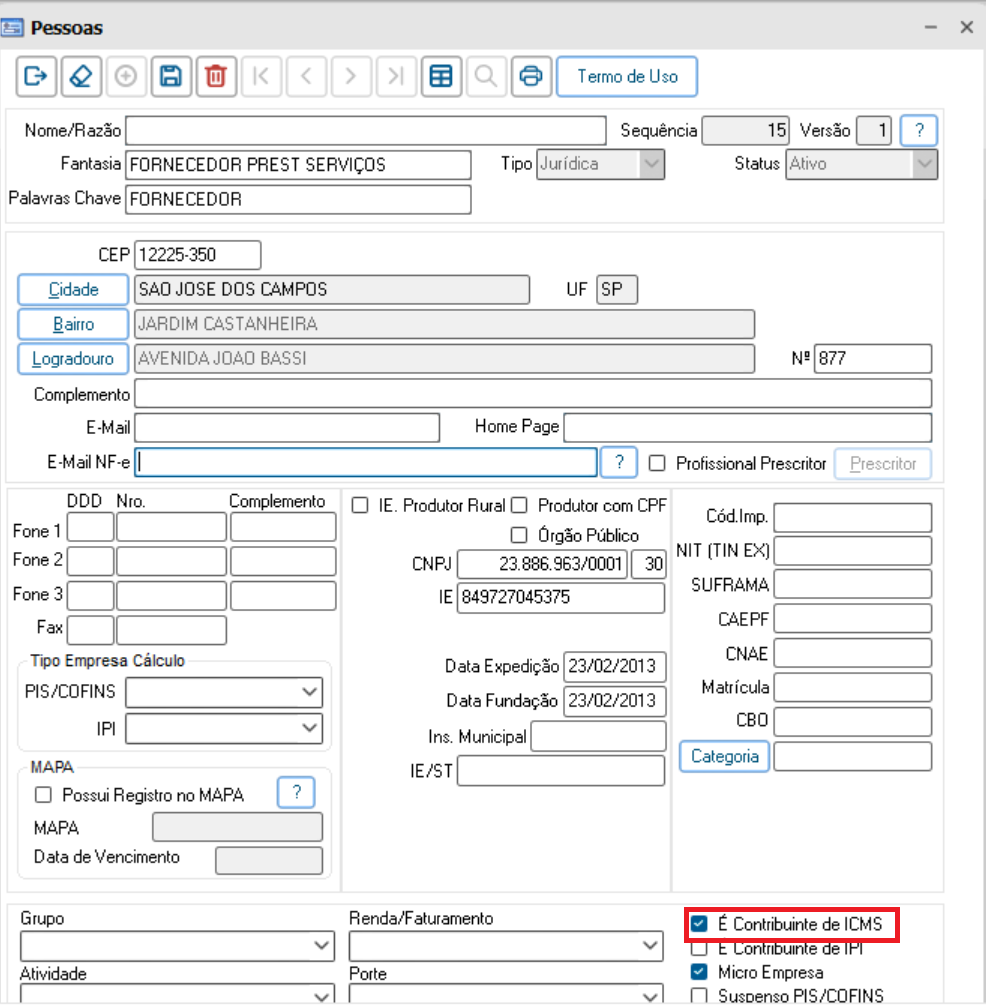Image resolution: width=986 pixels, height=1008 pixels.
Task: Print using the printer icon
Action: pos(531,76)
